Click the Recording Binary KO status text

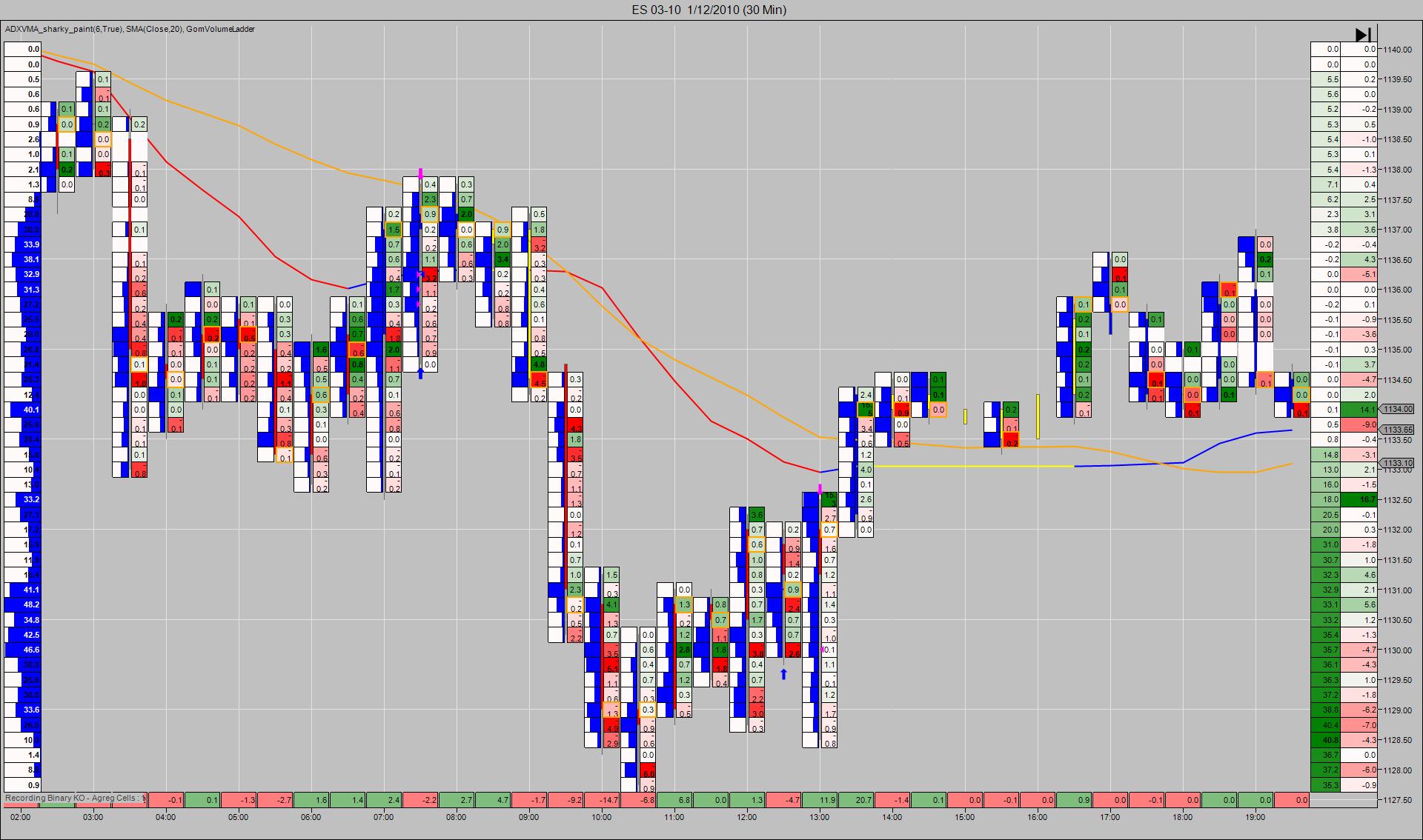[x=75, y=798]
